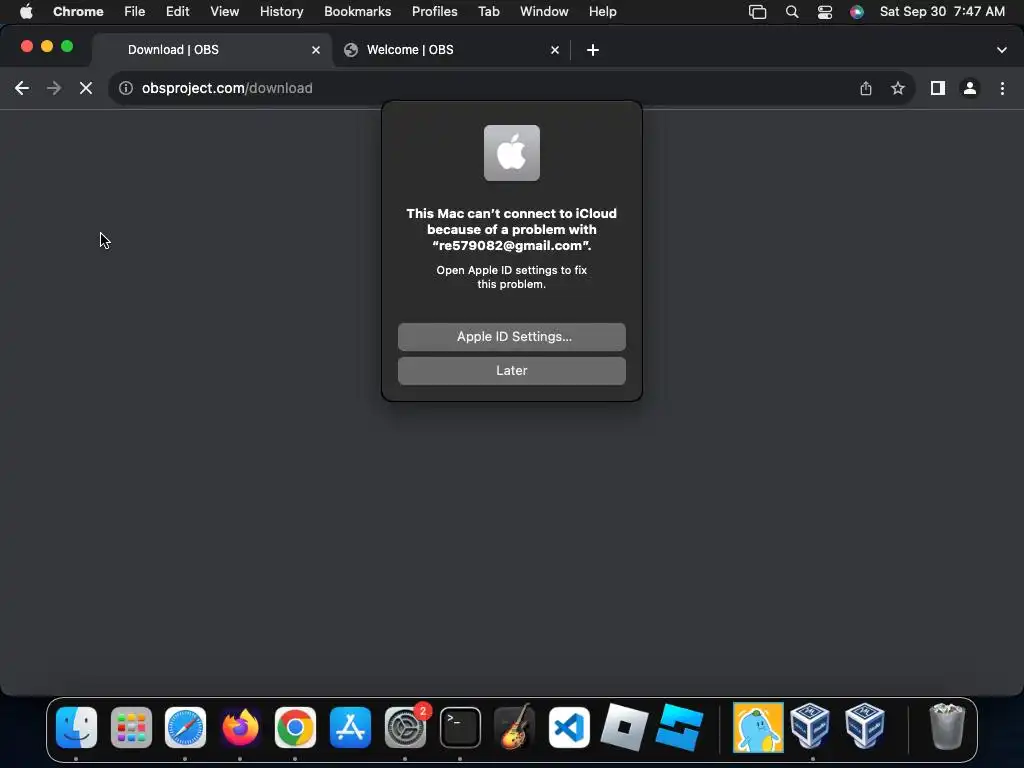
Task: Open a new tab with plus button
Action: pos(593,50)
